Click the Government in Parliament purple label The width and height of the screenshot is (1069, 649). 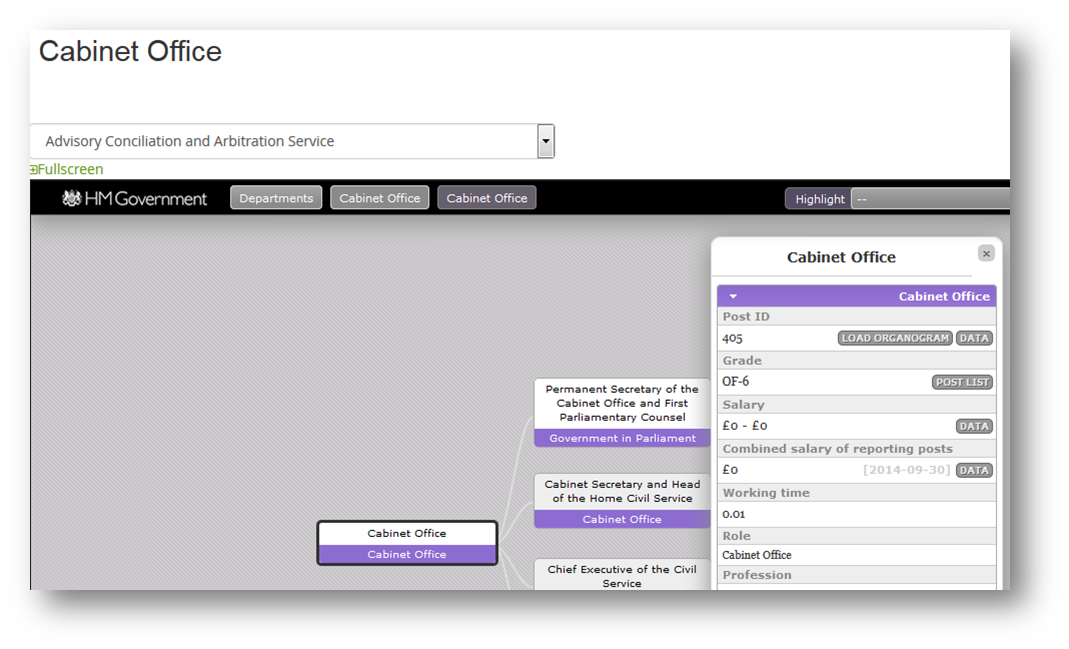coord(622,438)
